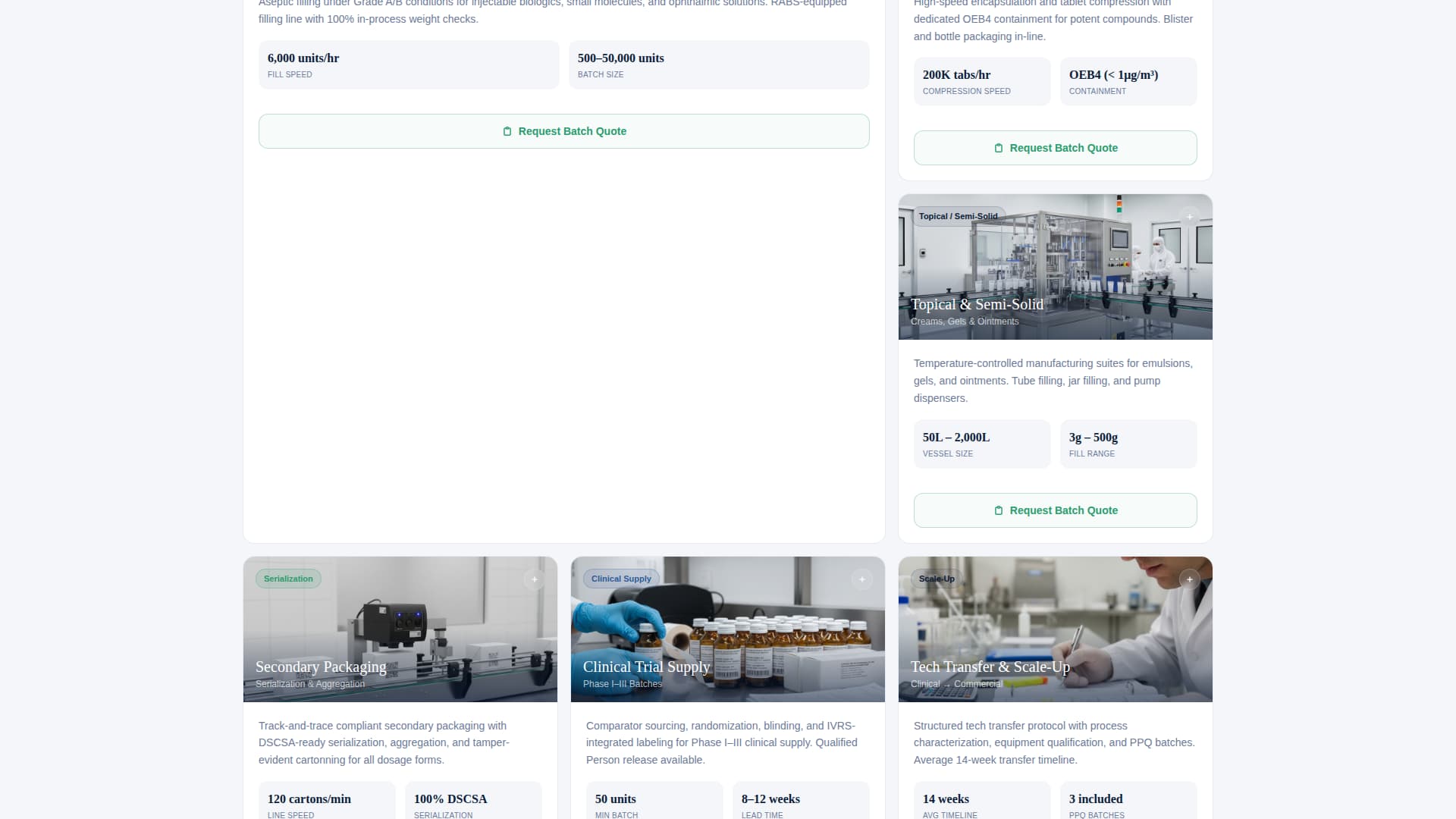
Task: Click the plus icon on Clinical Trial Supply card
Action: (861, 579)
